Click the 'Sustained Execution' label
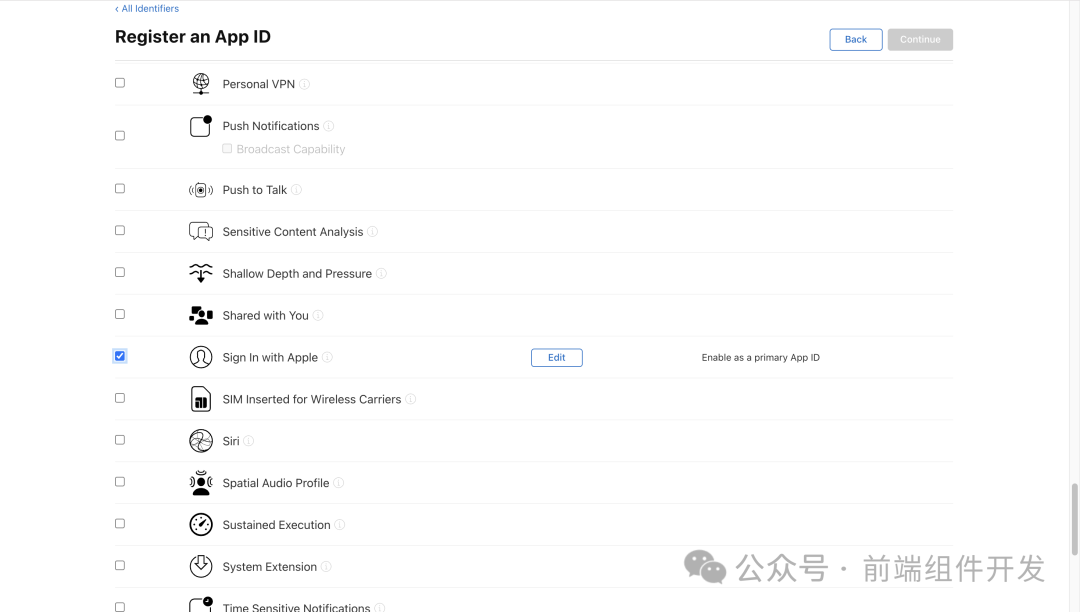Viewport: 1080px width, 612px height. click(276, 525)
